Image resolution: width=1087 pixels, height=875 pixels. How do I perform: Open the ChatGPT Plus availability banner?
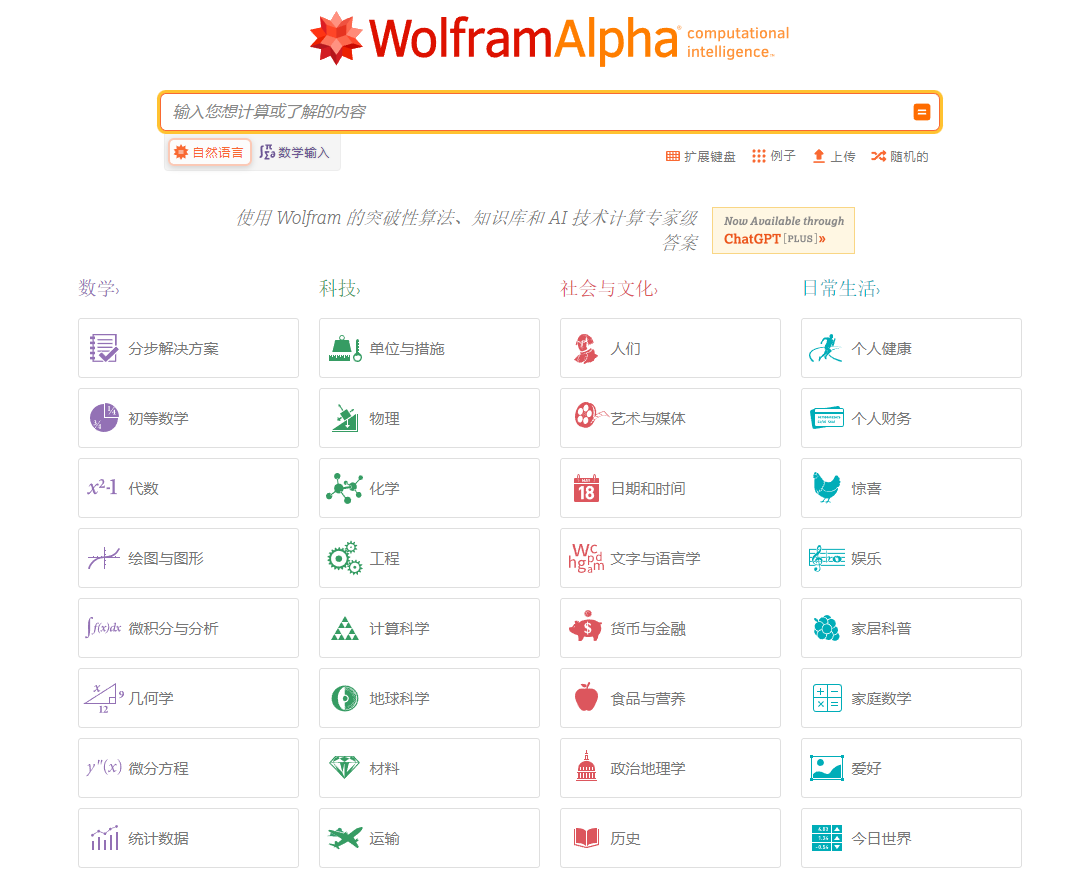click(783, 230)
